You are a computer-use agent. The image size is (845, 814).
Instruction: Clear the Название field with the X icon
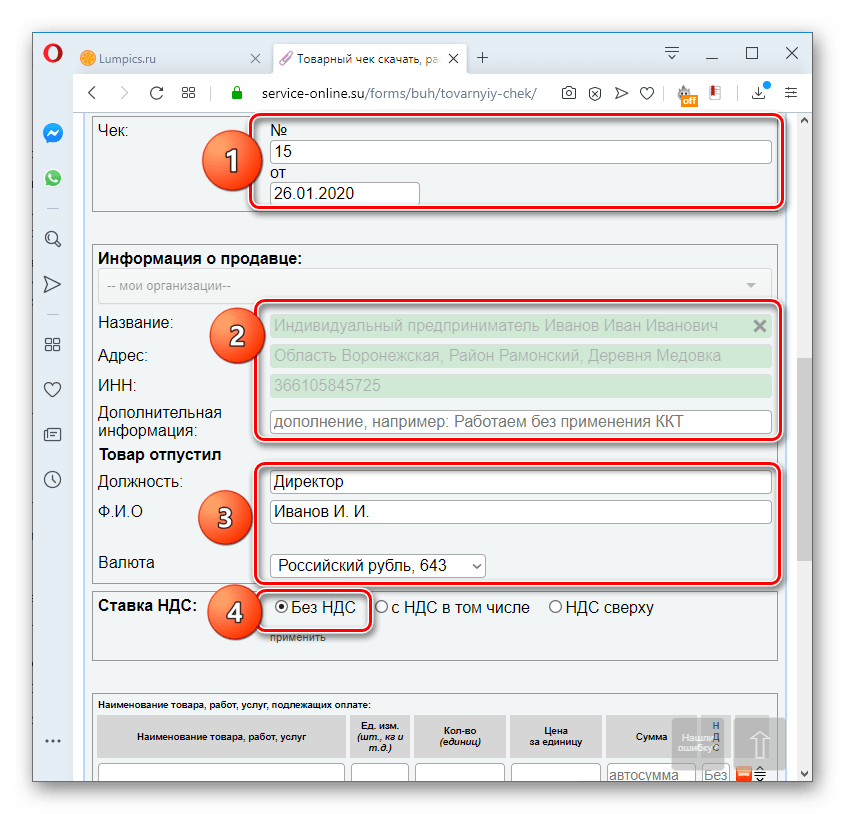(759, 326)
